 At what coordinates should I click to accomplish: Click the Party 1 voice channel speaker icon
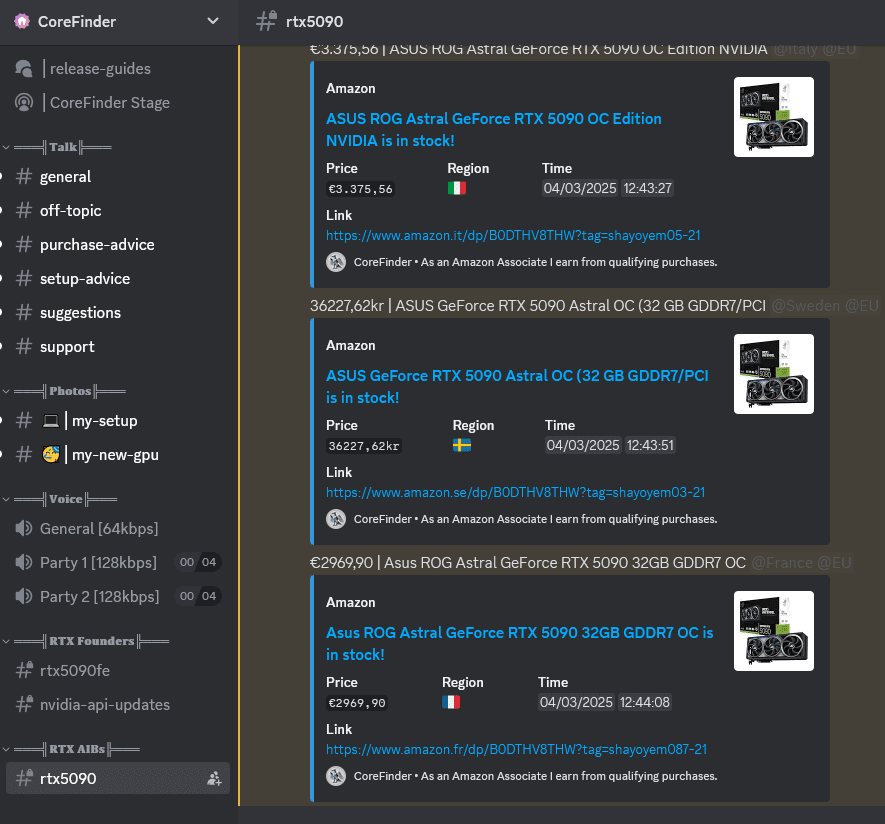(x=23, y=563)
